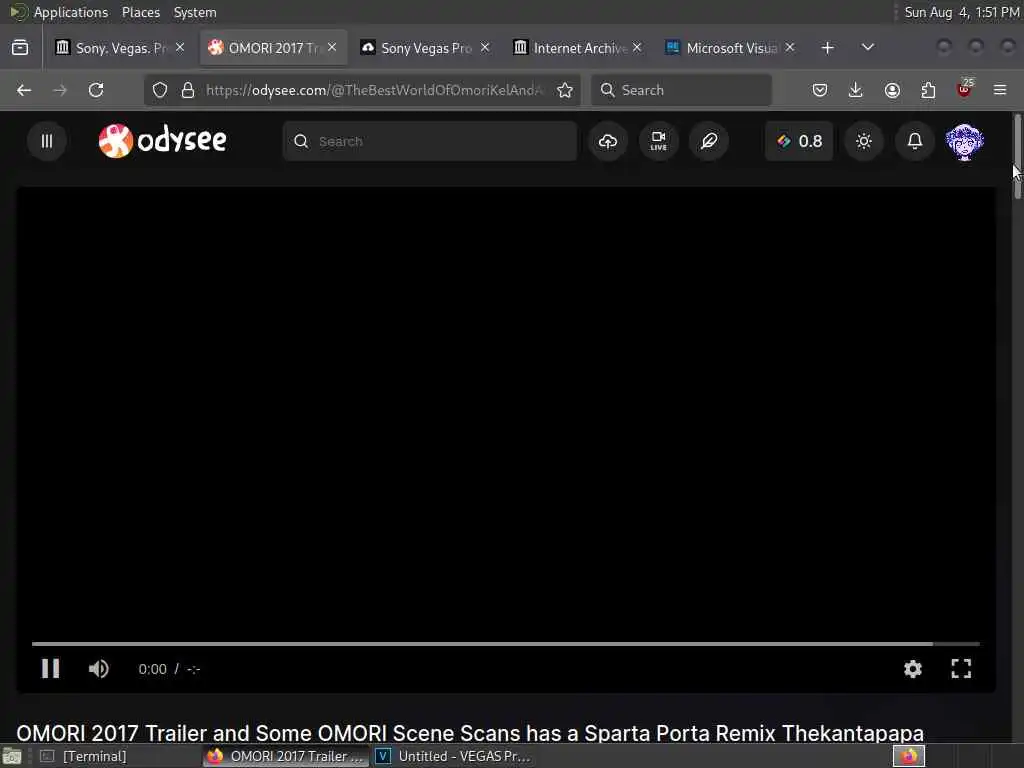This screenshot has height=768, width=1024.
Task: Click the odysee.com URL address bar
Action: click(375, 90)
